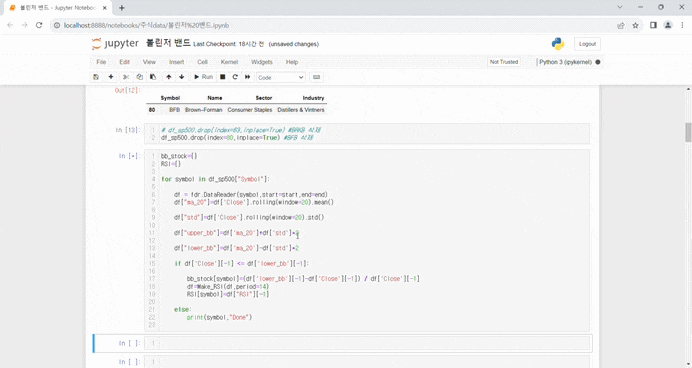Open the tab search chevron
The width and height of the screenshot is (692, 368).
coord(620,7)
